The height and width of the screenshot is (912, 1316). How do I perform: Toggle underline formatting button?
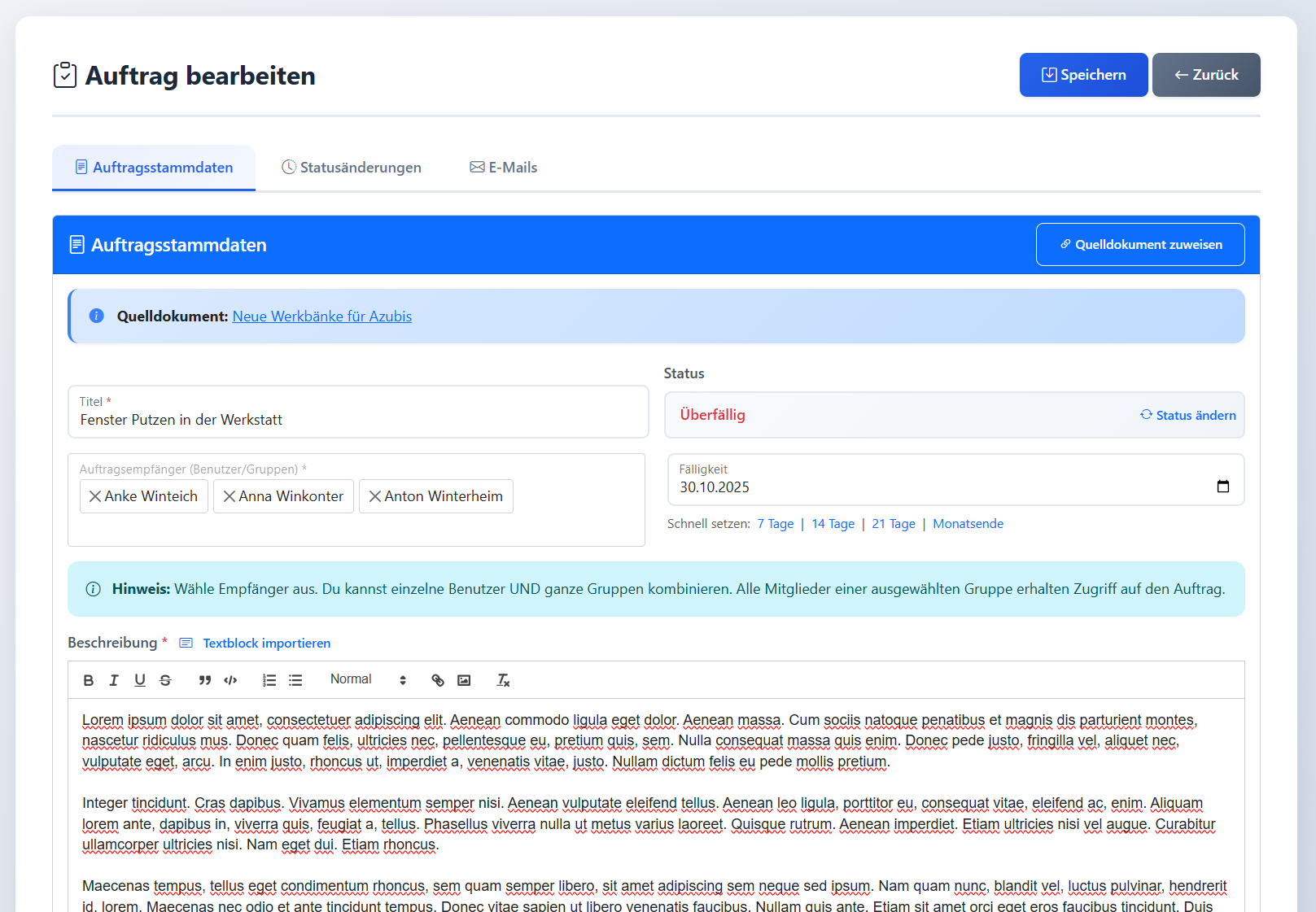pyautogui.click(x=140, y=680)
